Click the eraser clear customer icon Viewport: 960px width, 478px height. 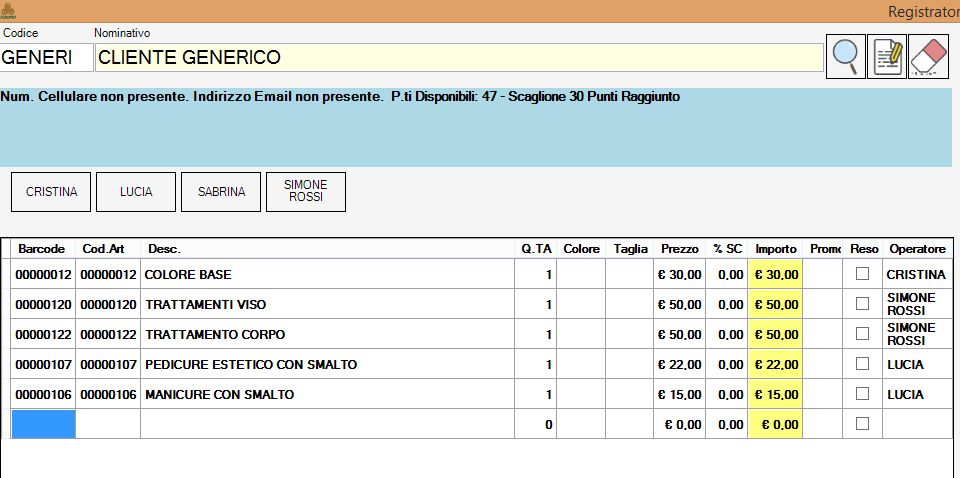[928, 57]
